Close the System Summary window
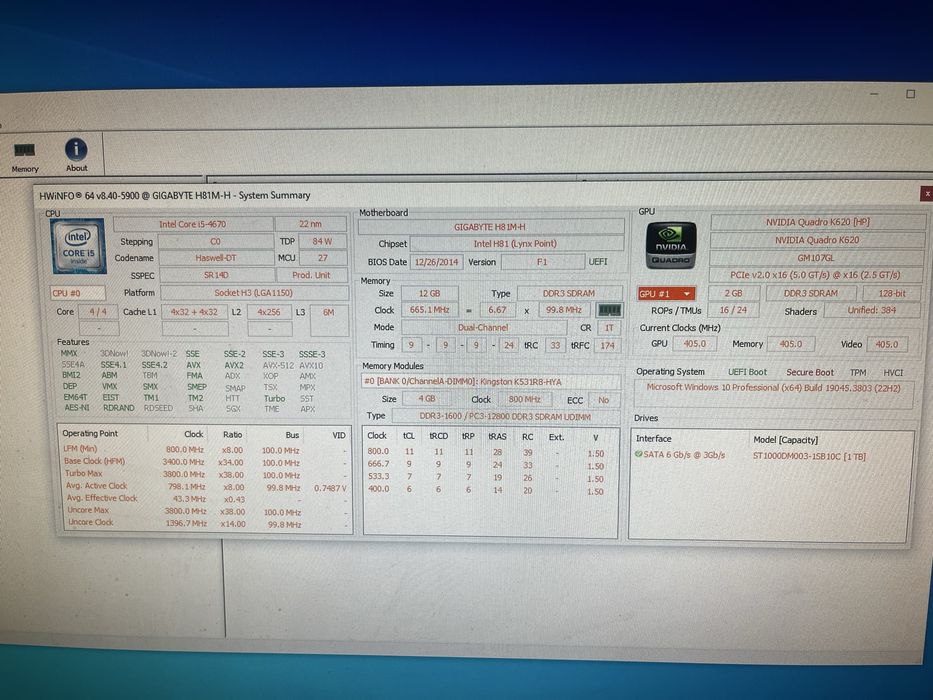The width and height of the screenshot is (933, 700). 926,193
